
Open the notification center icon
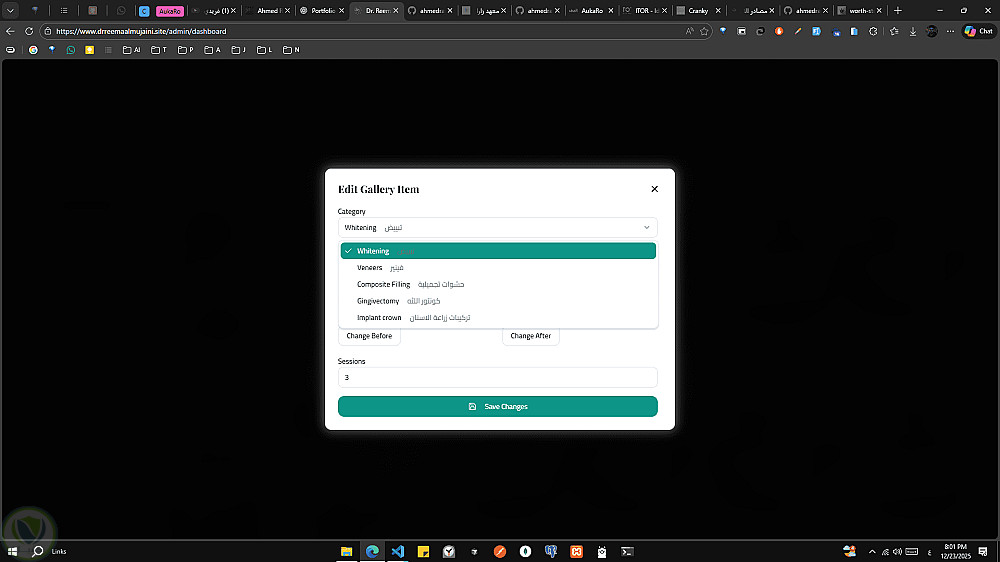[x=983, y=552]
